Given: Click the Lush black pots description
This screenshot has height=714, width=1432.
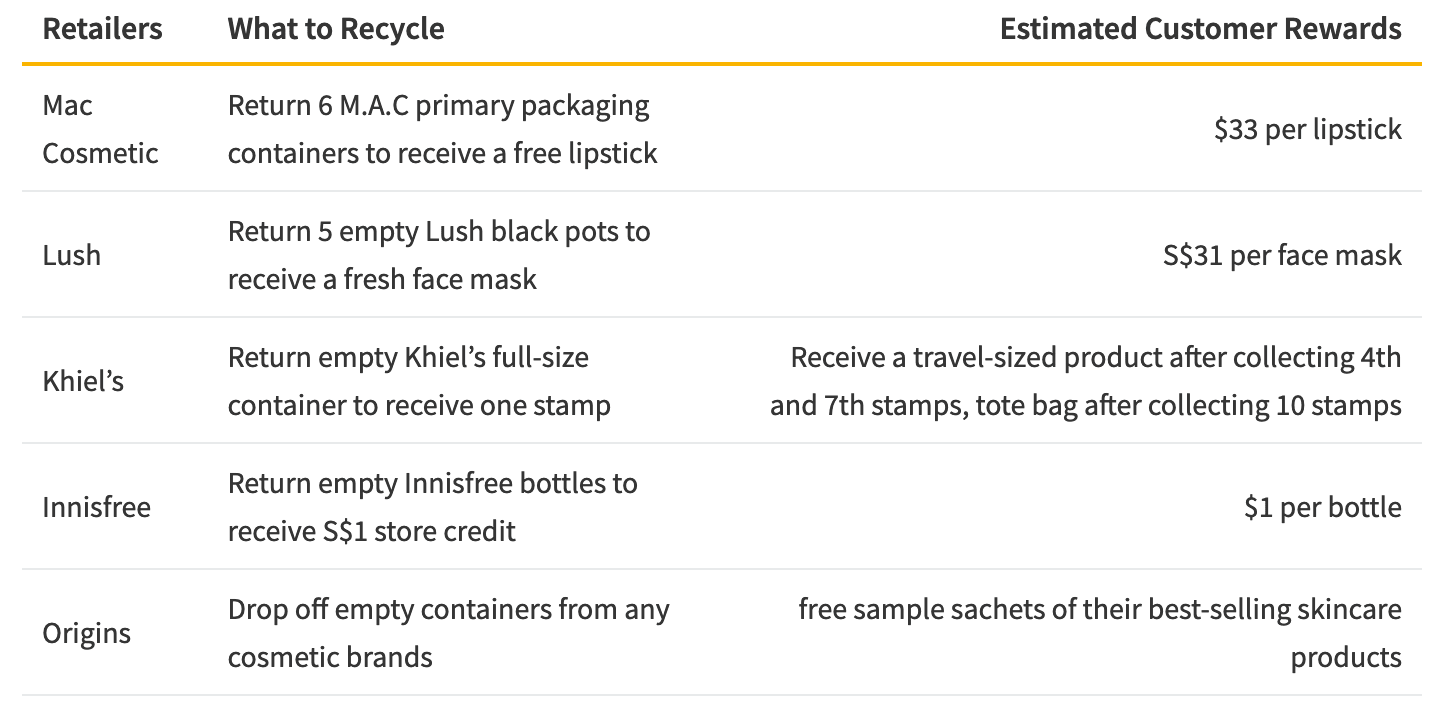Looking at the screenshot, I should click(438, 255).
